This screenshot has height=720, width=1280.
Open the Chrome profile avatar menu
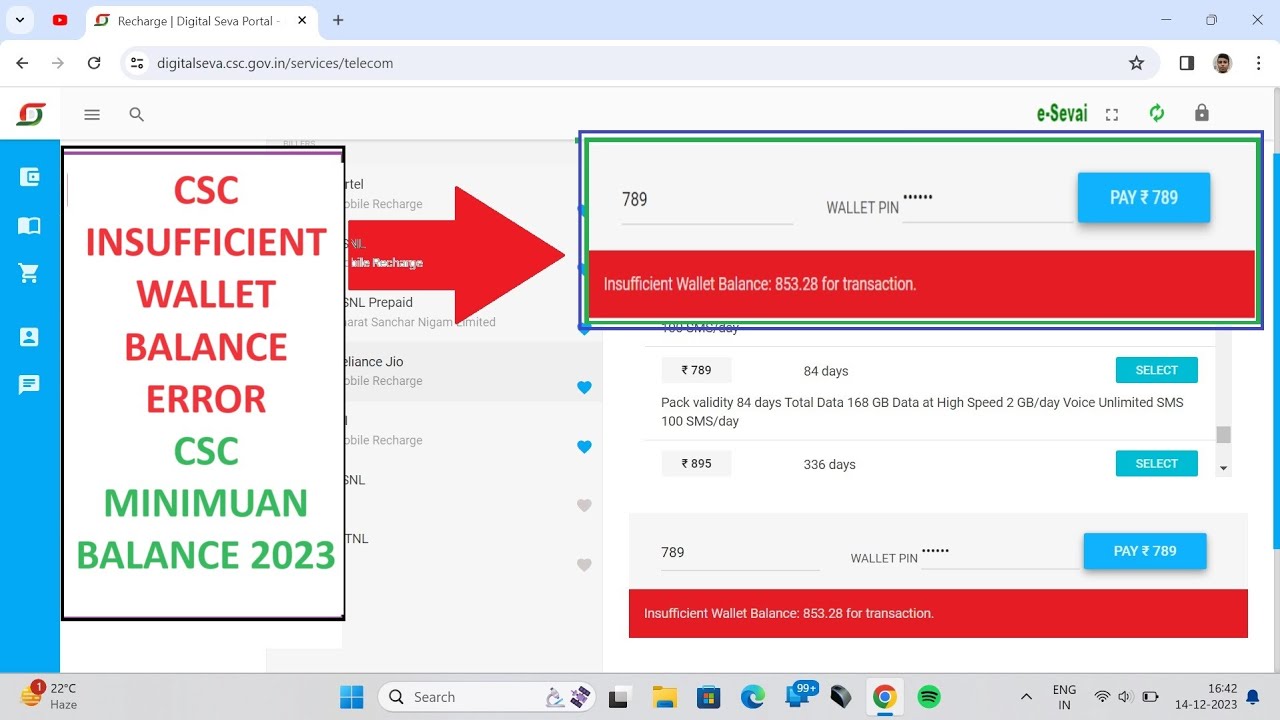[x=1222, y=63]
